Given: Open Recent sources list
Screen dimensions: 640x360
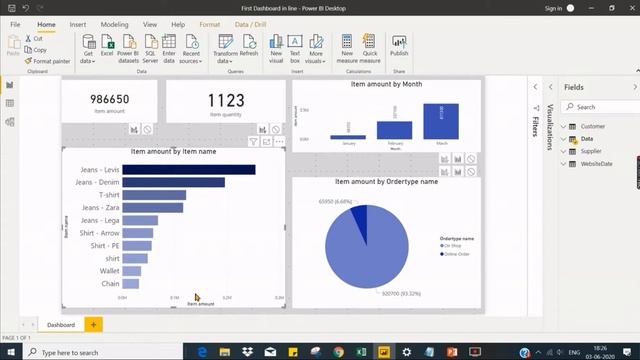Looking at the screenshot, I should tap(191, 49).
